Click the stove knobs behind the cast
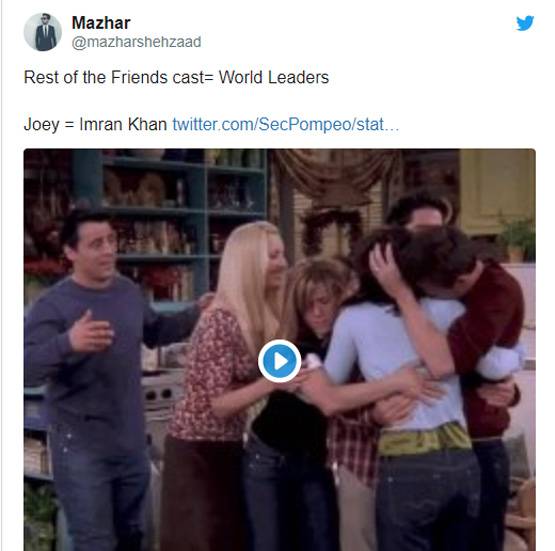Viewport: 555px width, 551px height. coord(161,395)
